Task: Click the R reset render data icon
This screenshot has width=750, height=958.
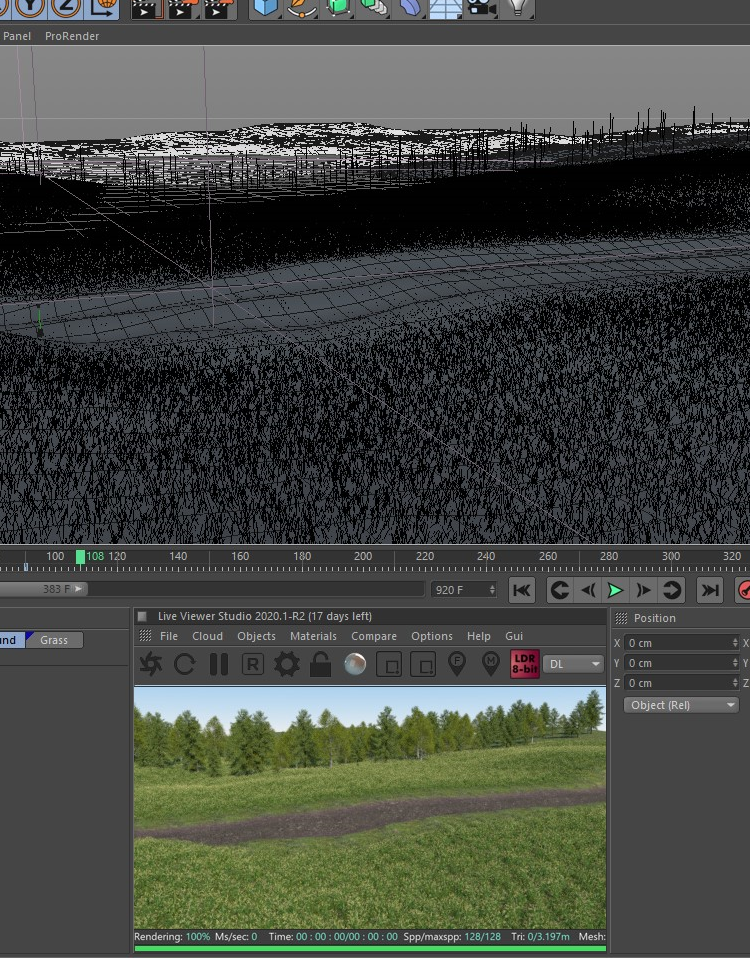Action: pyautogui.click(x=252, y=664)
